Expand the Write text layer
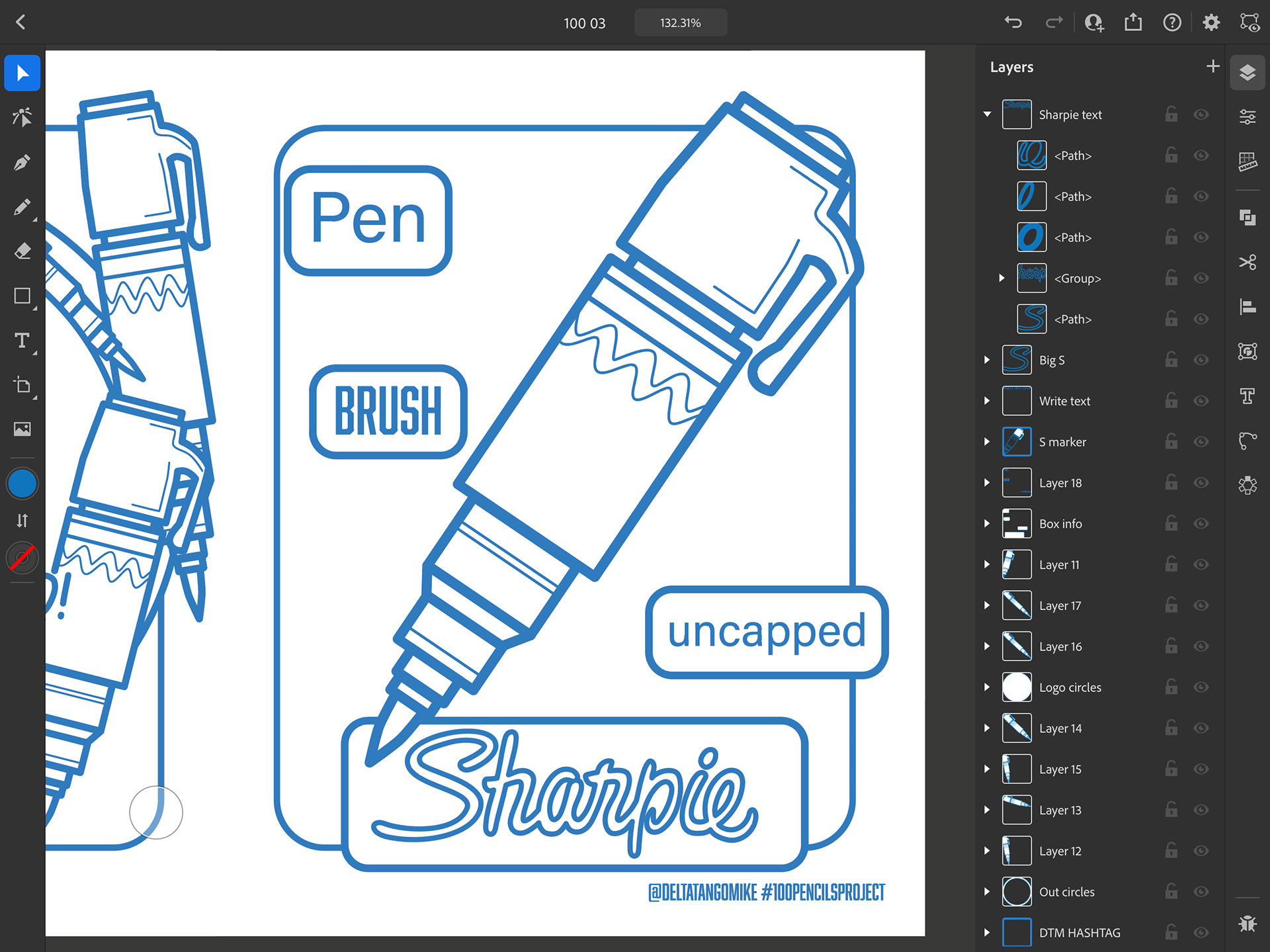Image resolution: width=1270 pixels, height=952 pixels. (x=987, y=401)
